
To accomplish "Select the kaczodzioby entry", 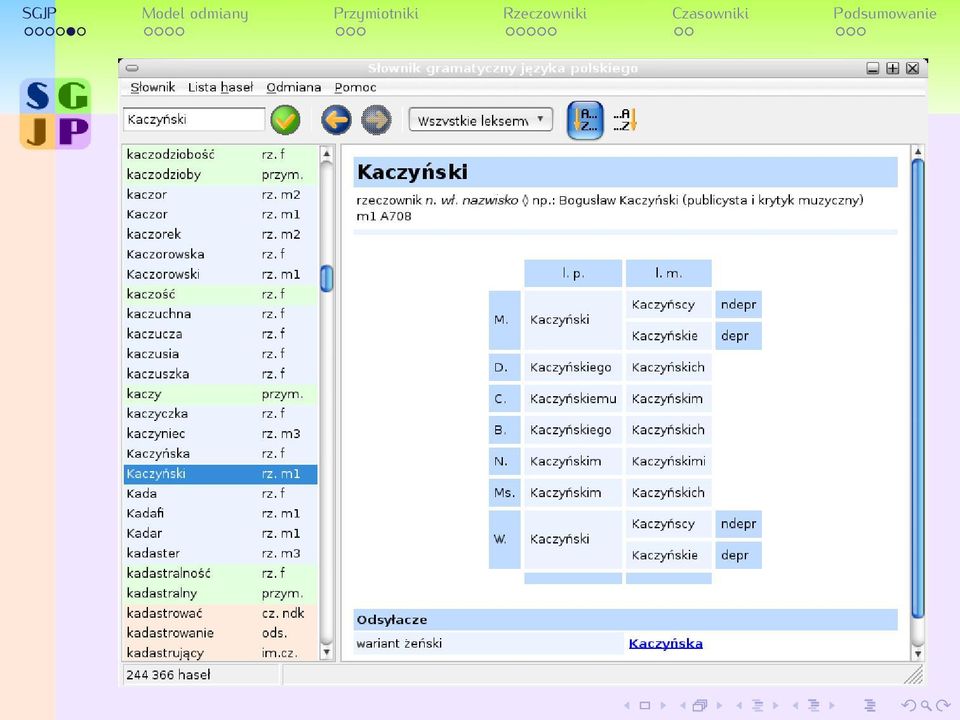I will [x=220, y=174].
